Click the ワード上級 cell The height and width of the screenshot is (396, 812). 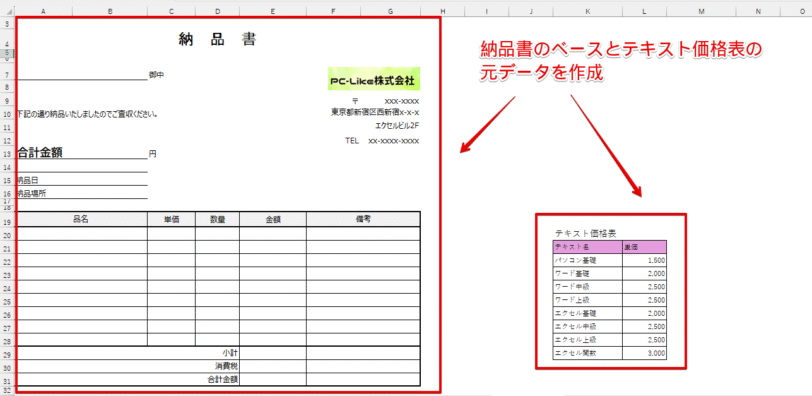coord(587,300)
